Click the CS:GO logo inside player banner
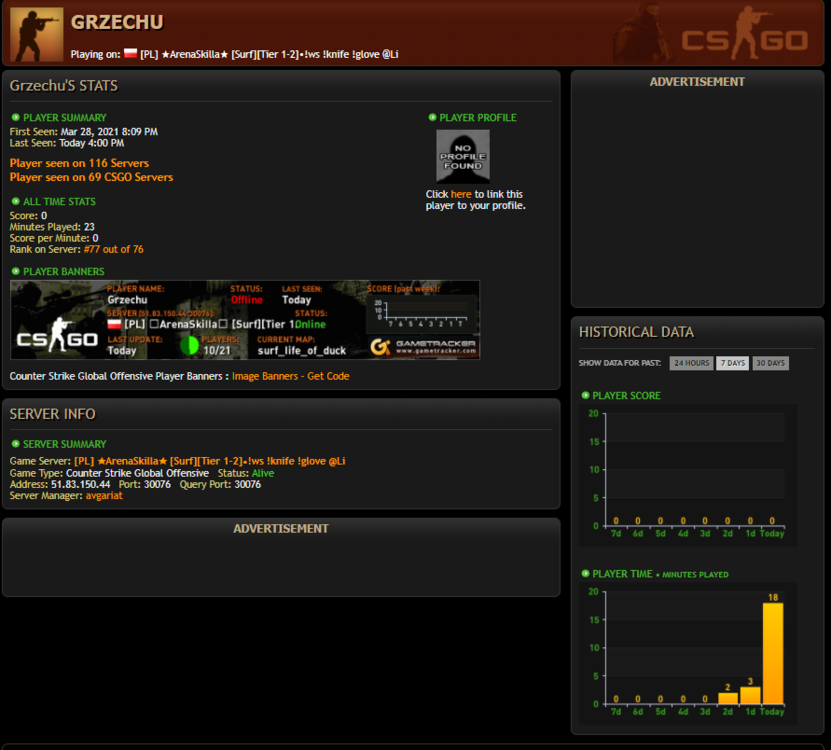The width and height of the screenshot is (831, 750). click(57, 335)
